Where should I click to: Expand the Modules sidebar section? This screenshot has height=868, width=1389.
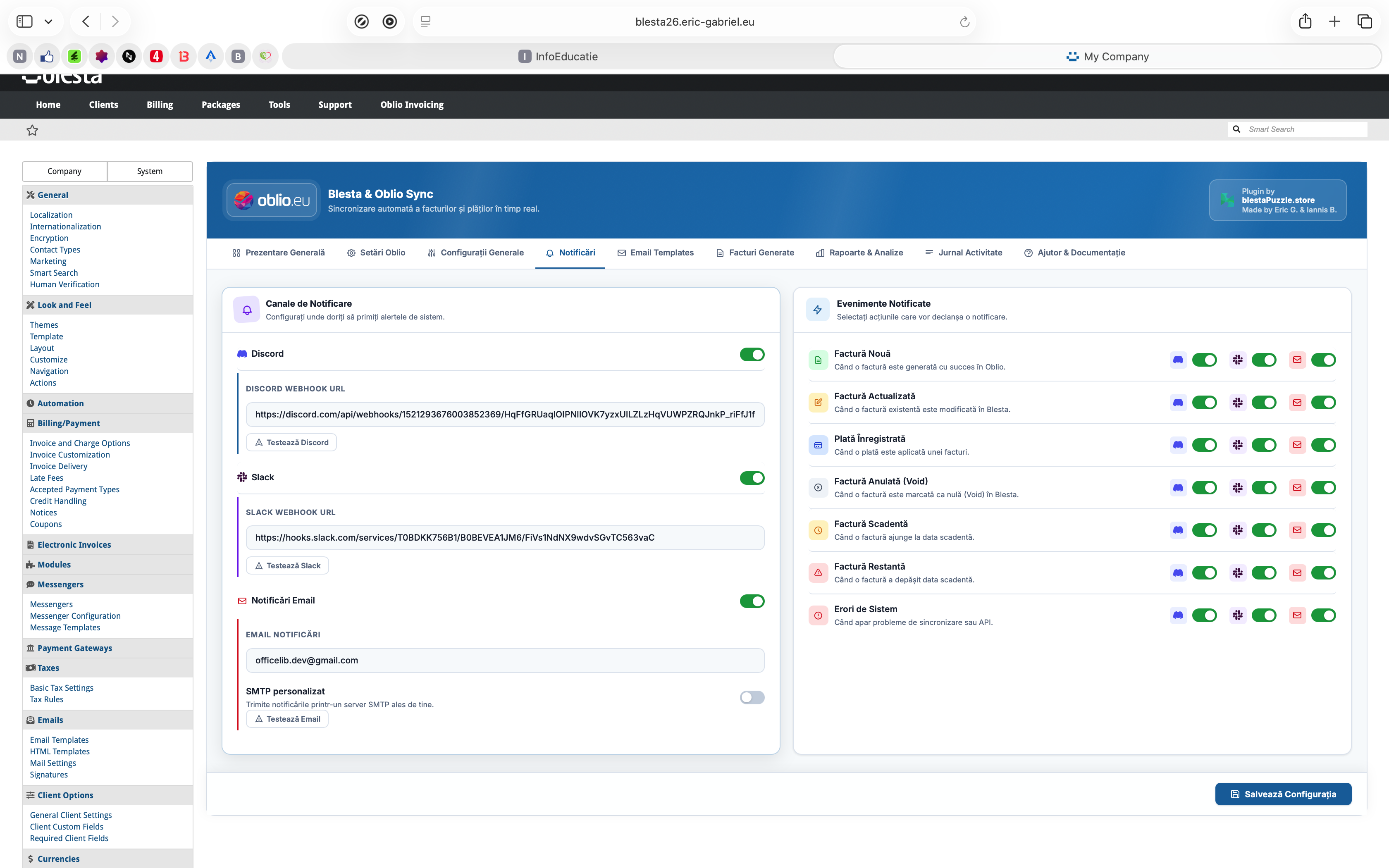pyautogui.click(x=107, y=564)
